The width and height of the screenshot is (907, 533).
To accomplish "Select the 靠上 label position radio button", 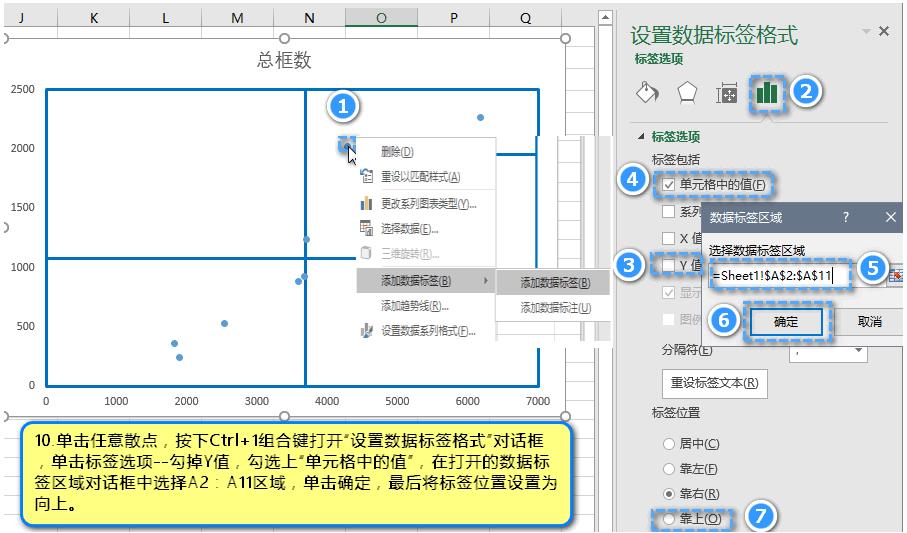I will pyautogui.click(x=668, y=519).
